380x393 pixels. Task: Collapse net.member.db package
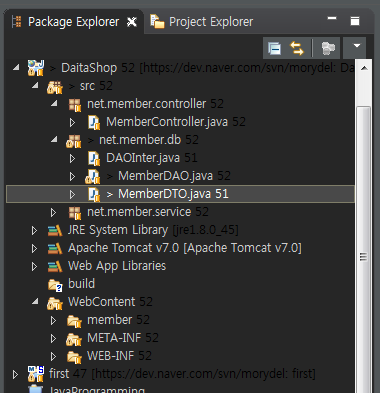(x=54, y=139)
